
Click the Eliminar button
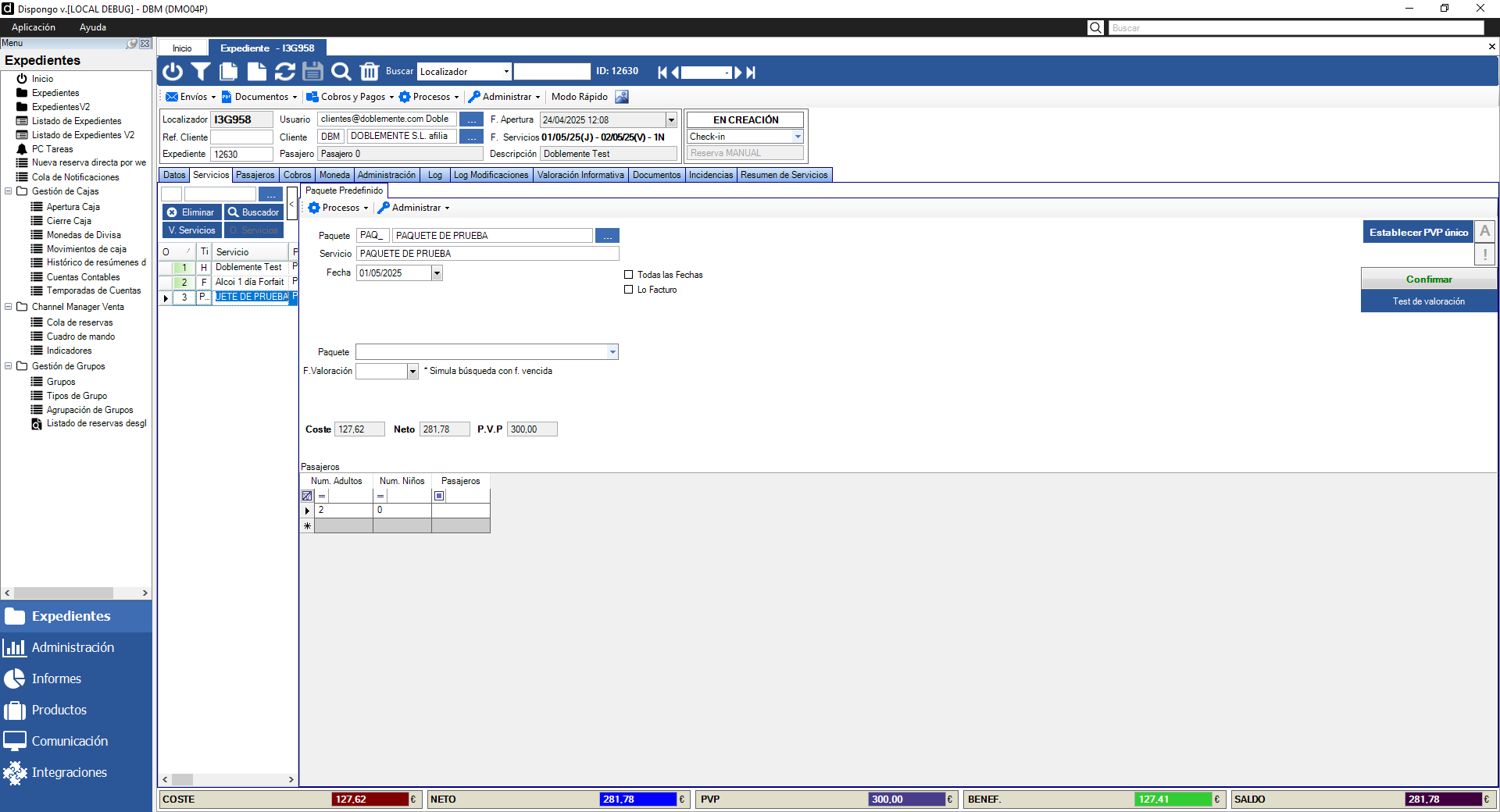point(191,212)
